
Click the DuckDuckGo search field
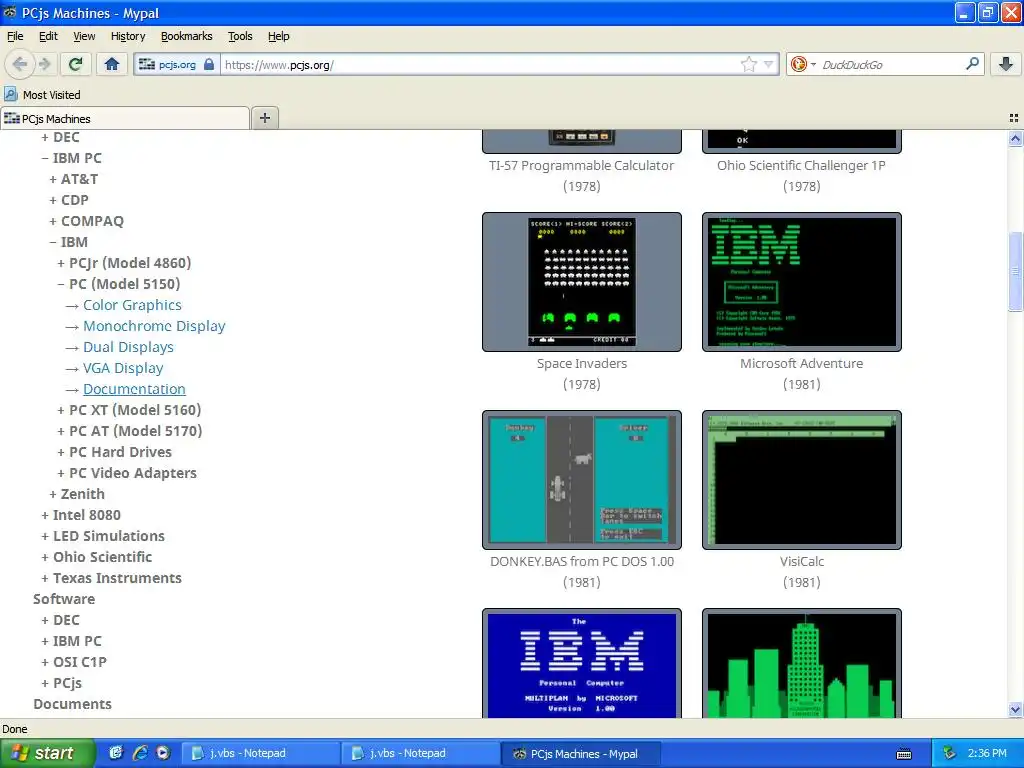[x=891, y=65]
